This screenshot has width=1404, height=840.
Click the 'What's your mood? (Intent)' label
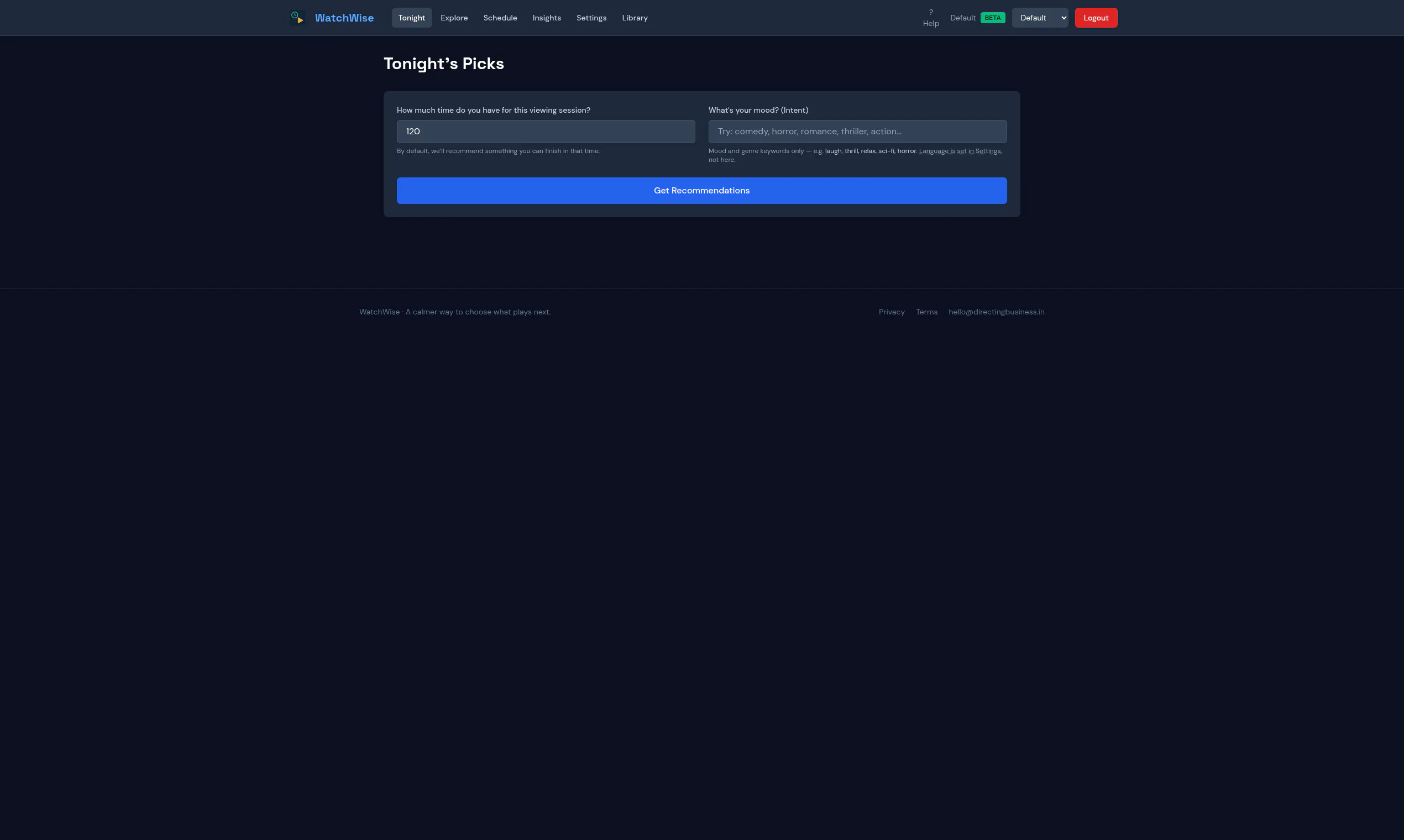click(x=758, y=111)
